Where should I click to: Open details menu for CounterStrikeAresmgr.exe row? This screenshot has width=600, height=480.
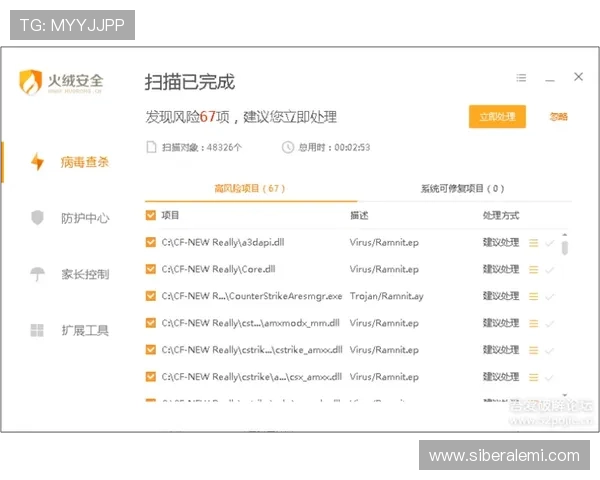(533, 296)
